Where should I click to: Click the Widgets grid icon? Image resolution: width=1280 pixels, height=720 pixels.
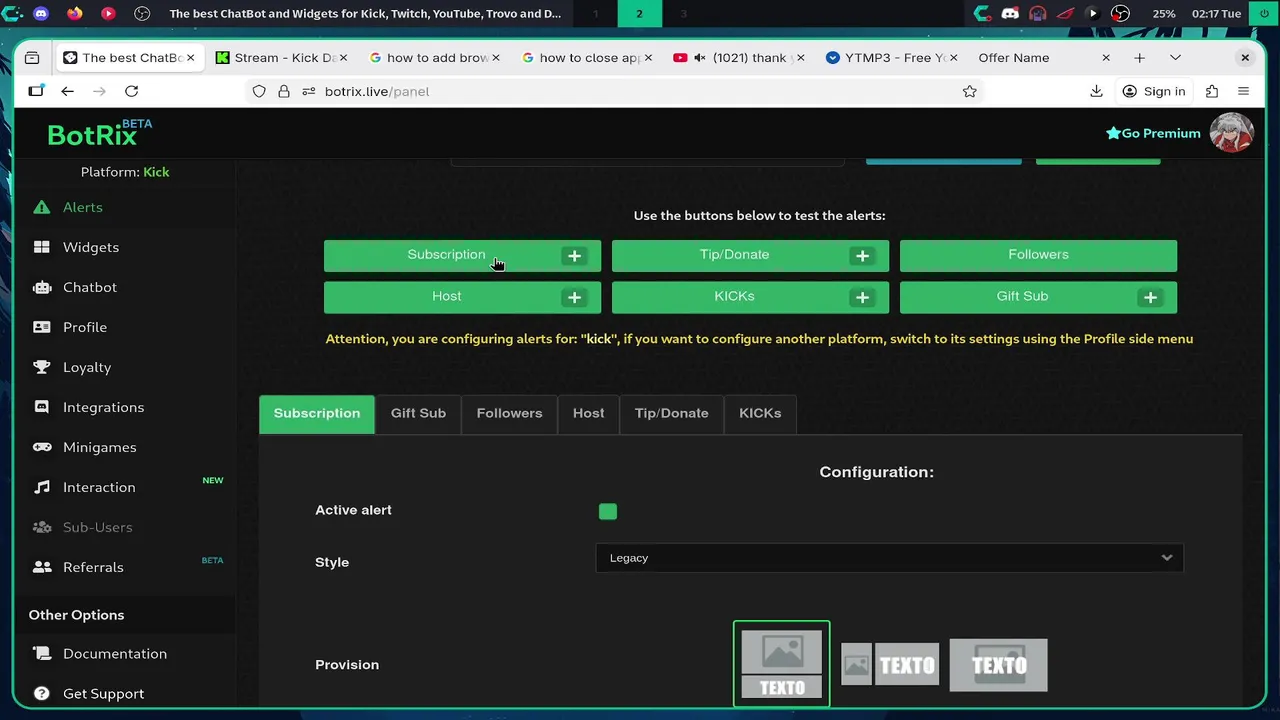coord(41,247)
